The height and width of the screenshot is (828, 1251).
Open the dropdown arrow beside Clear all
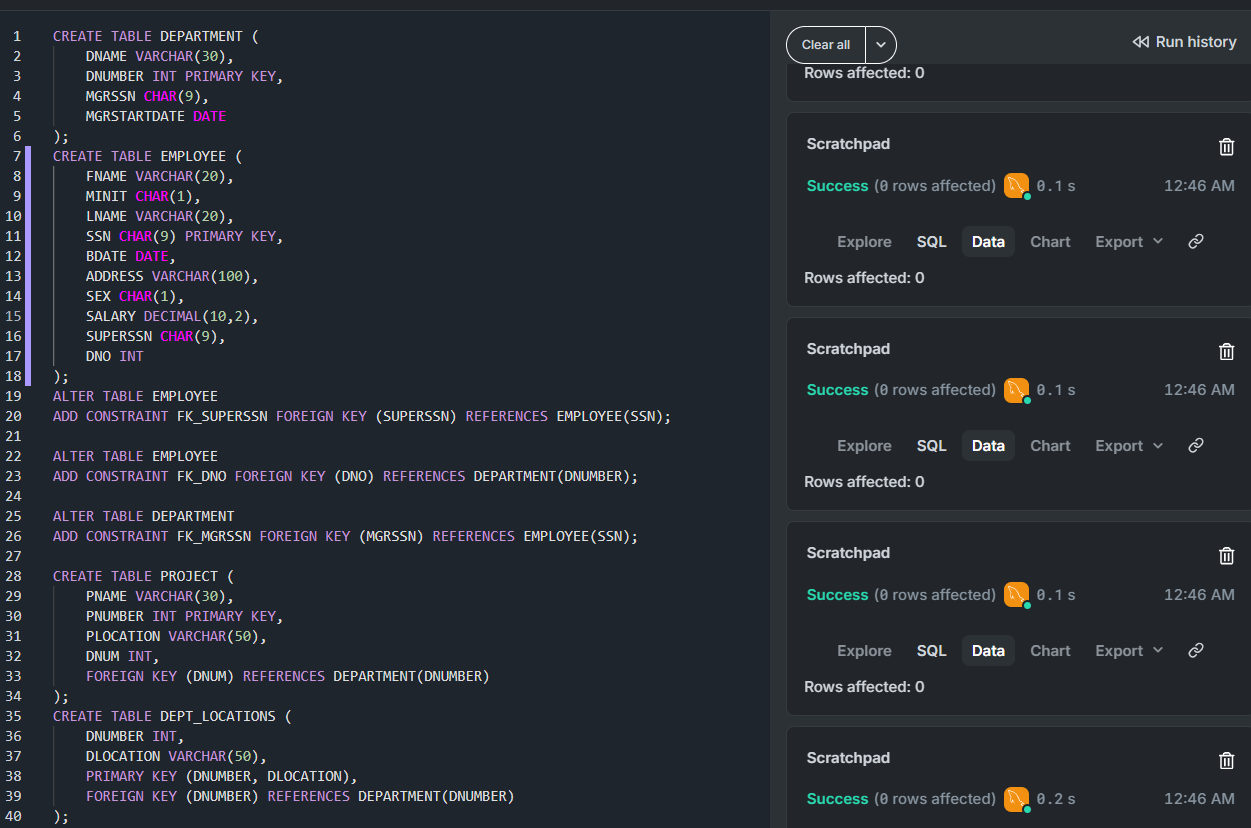tap(881, 45)
